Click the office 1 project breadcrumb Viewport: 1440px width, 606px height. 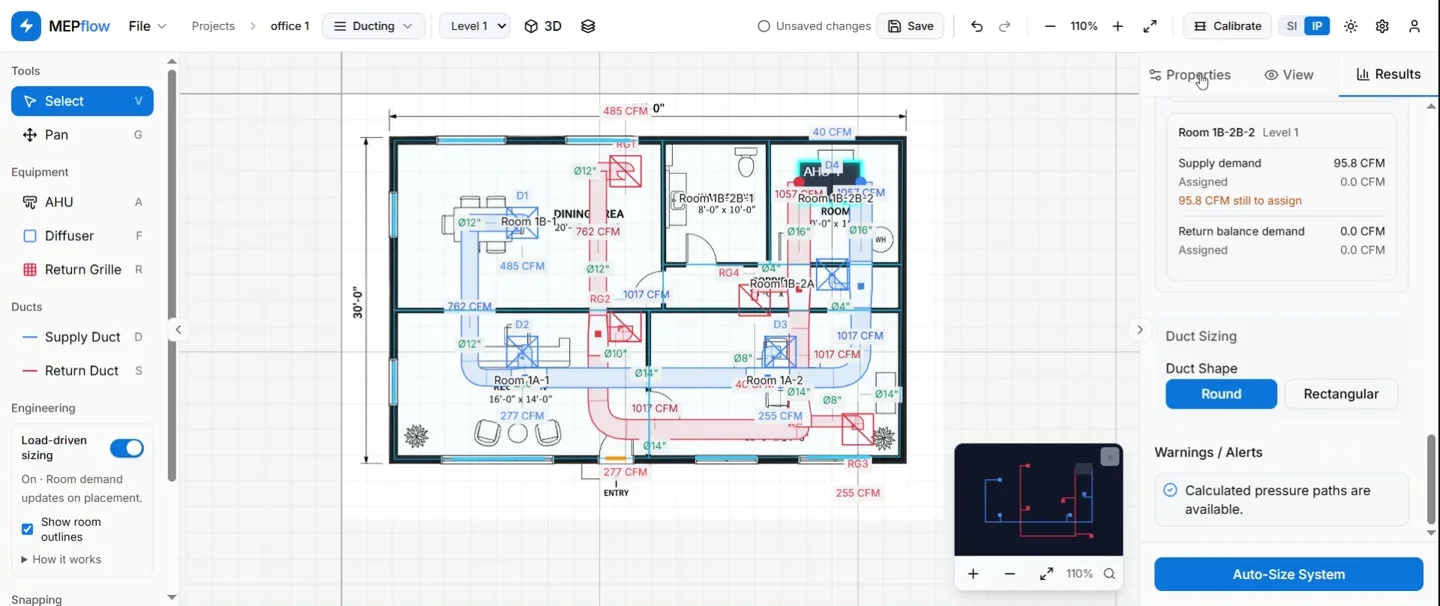(290, 26)
